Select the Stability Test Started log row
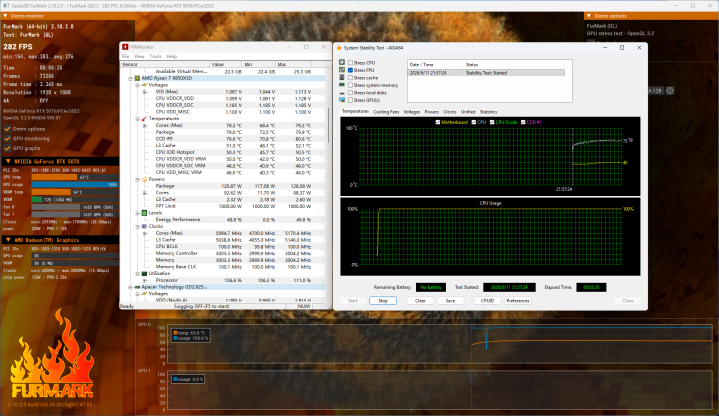This screenshot has height=416, width=719. point(486,73)
